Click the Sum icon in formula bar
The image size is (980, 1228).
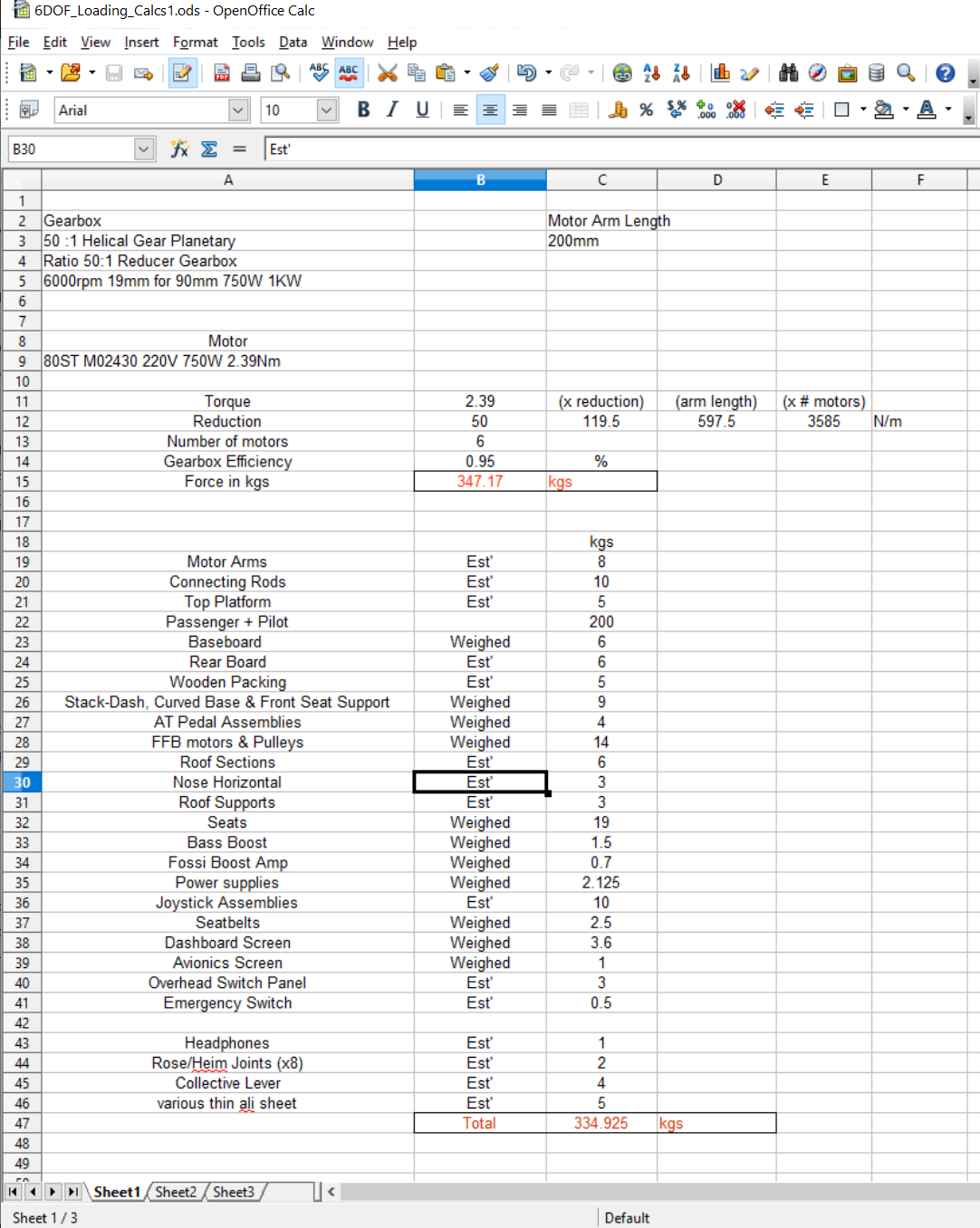click(x=209, y=149)
